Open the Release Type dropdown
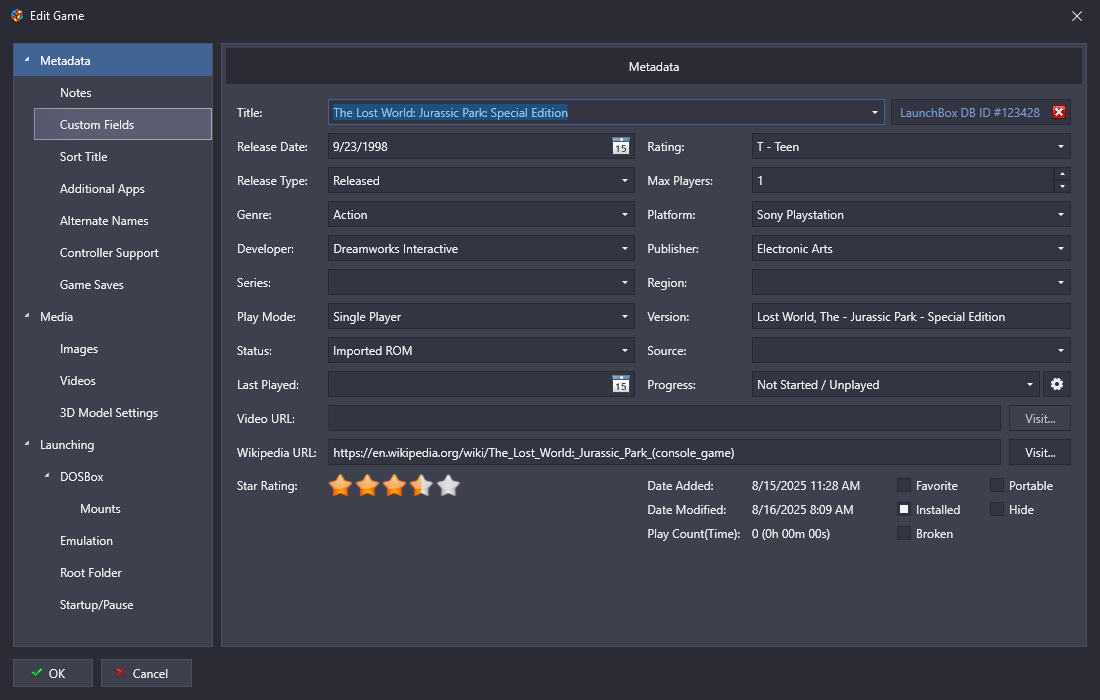This screenshot has height=700, width=1100. pos(481,181)
